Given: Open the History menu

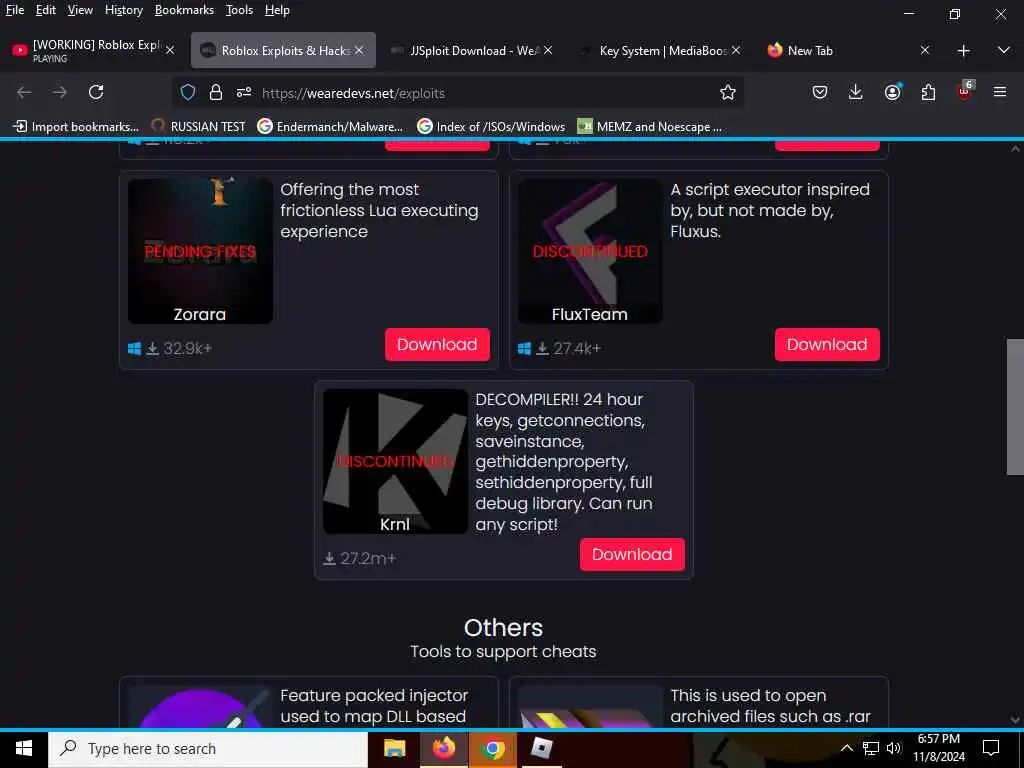Looking at the screenshot, I should (x=123, y=10).
